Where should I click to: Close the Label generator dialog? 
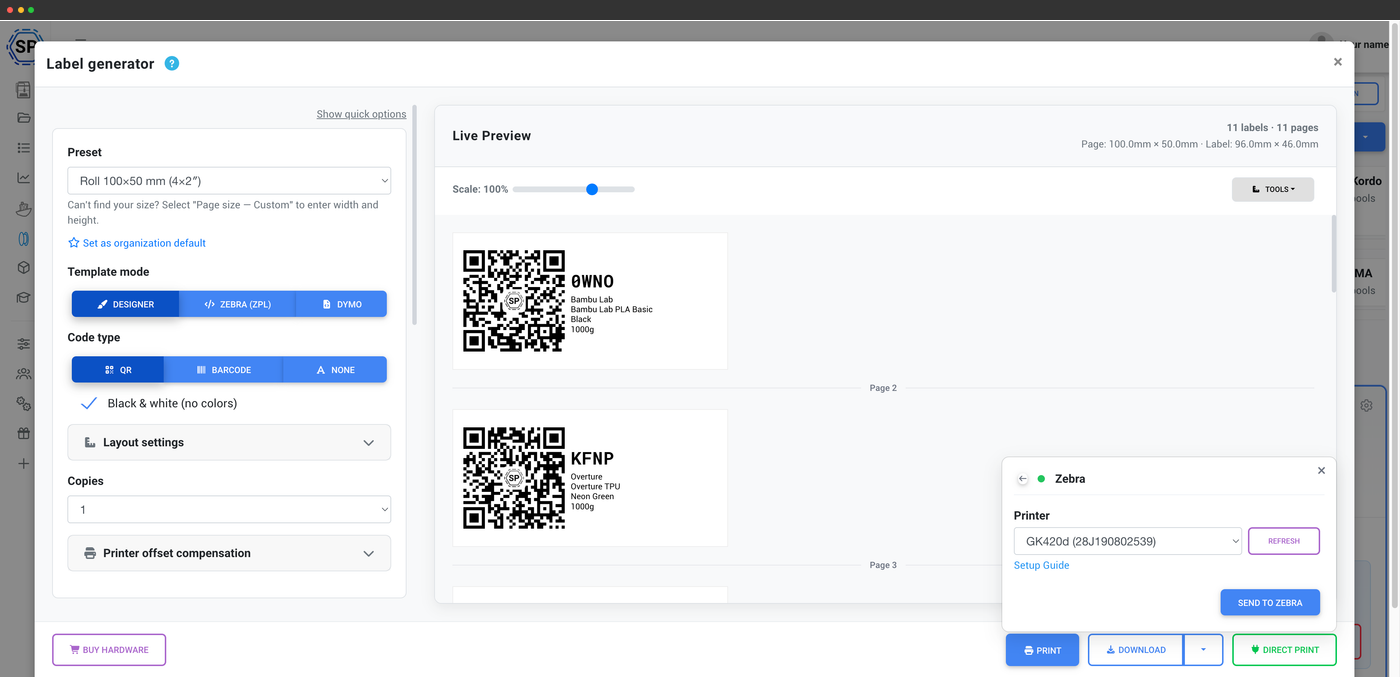(x=1338, y=62)
